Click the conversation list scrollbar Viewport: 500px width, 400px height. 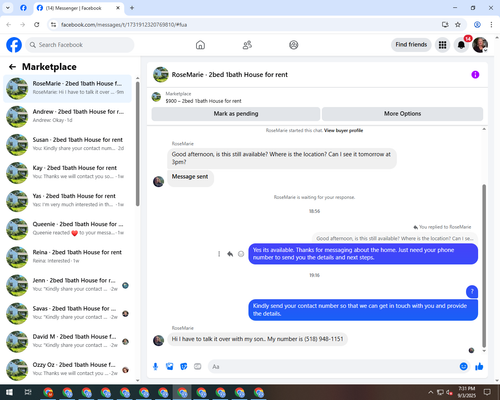[x=138, y=144]
